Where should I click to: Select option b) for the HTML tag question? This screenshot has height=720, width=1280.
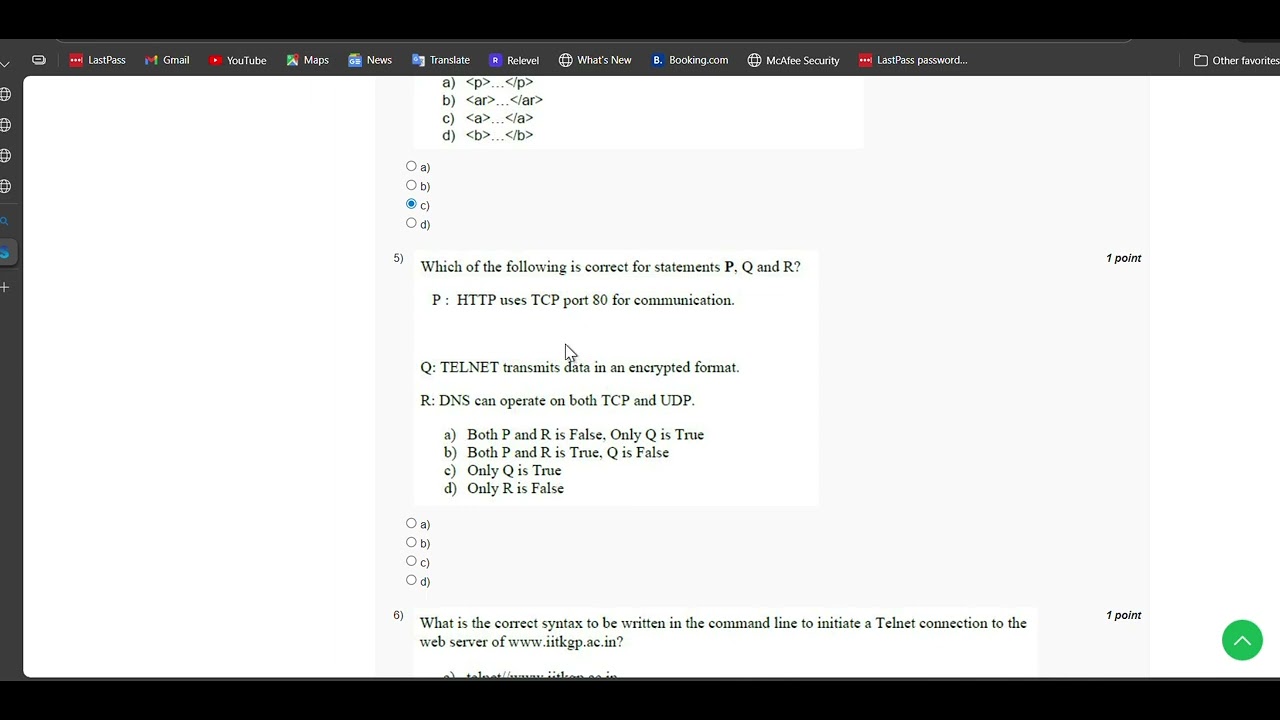pos(411,185)
